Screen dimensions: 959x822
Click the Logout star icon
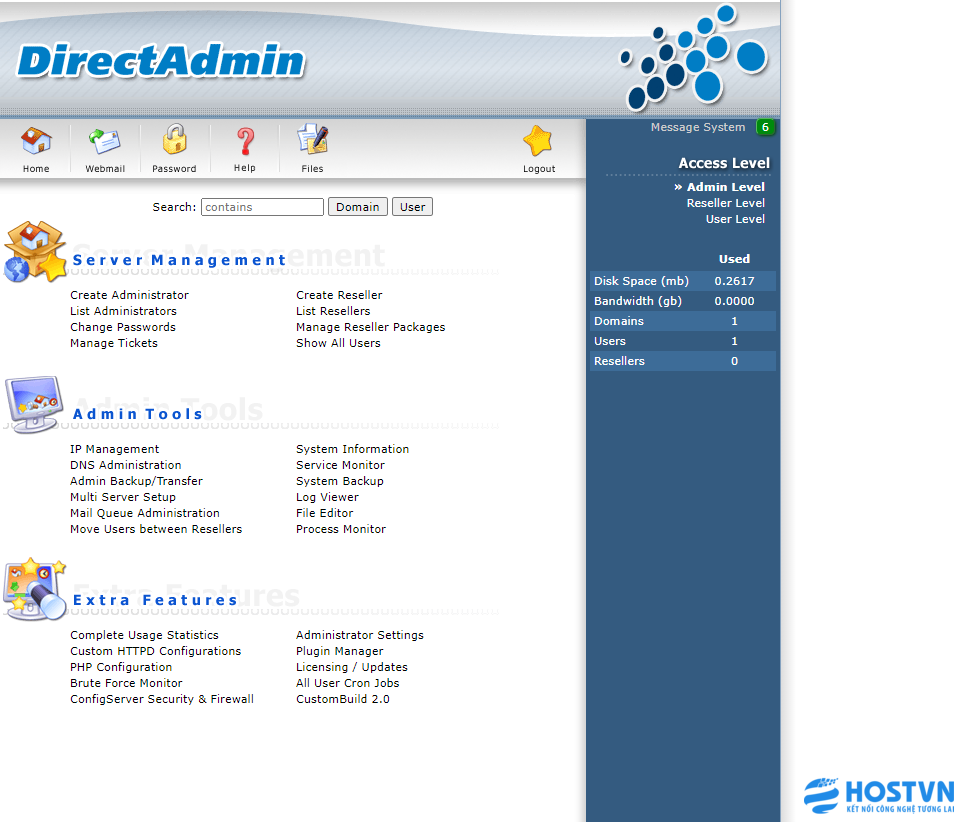pyautogui.click(x=538, y=141)
